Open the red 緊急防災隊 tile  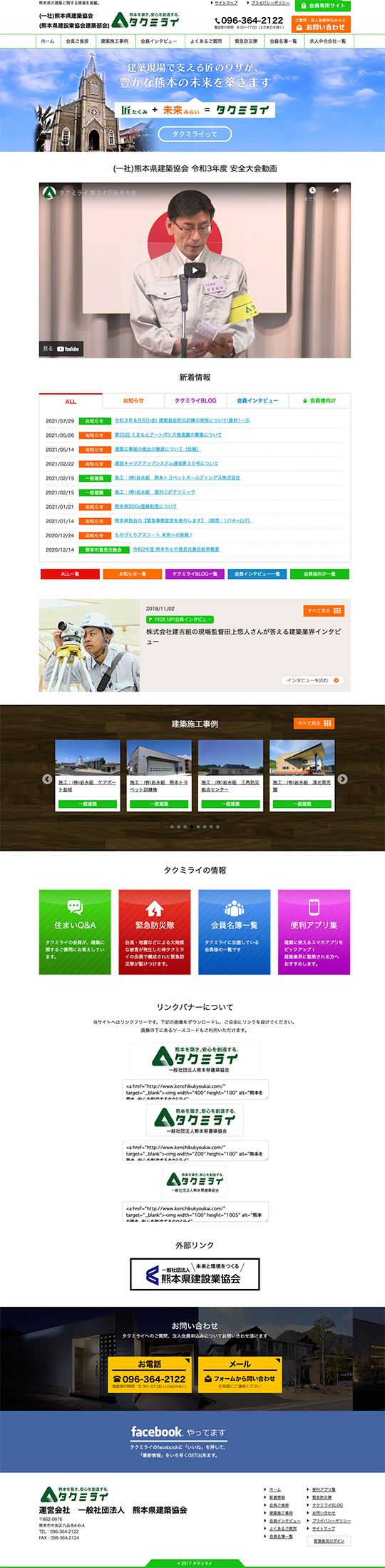pyautogui.click(x=155, y=931)
